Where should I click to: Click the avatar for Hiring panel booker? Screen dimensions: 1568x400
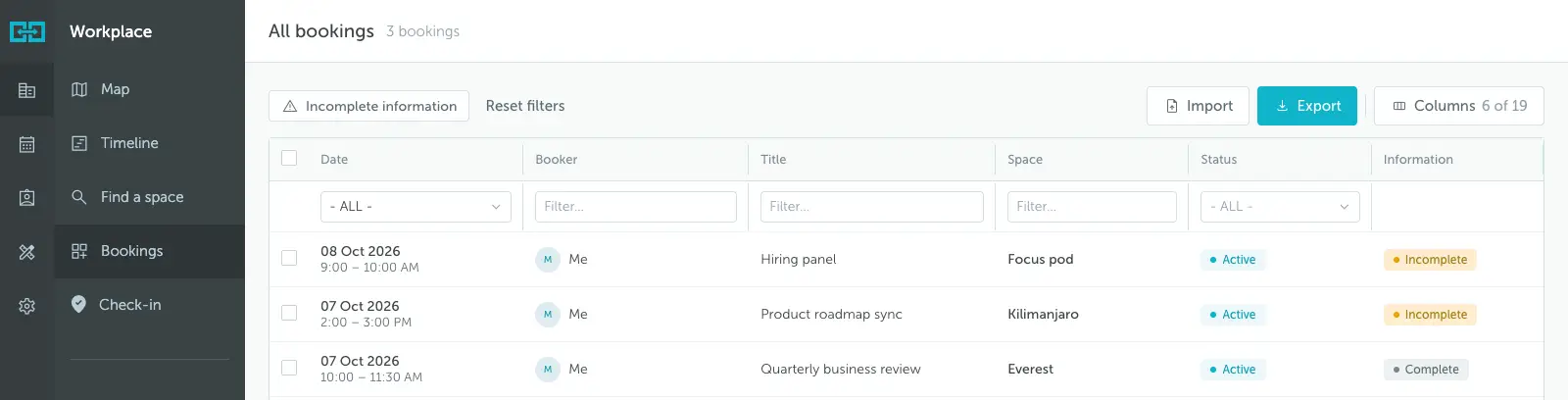[x=548, y=260]
